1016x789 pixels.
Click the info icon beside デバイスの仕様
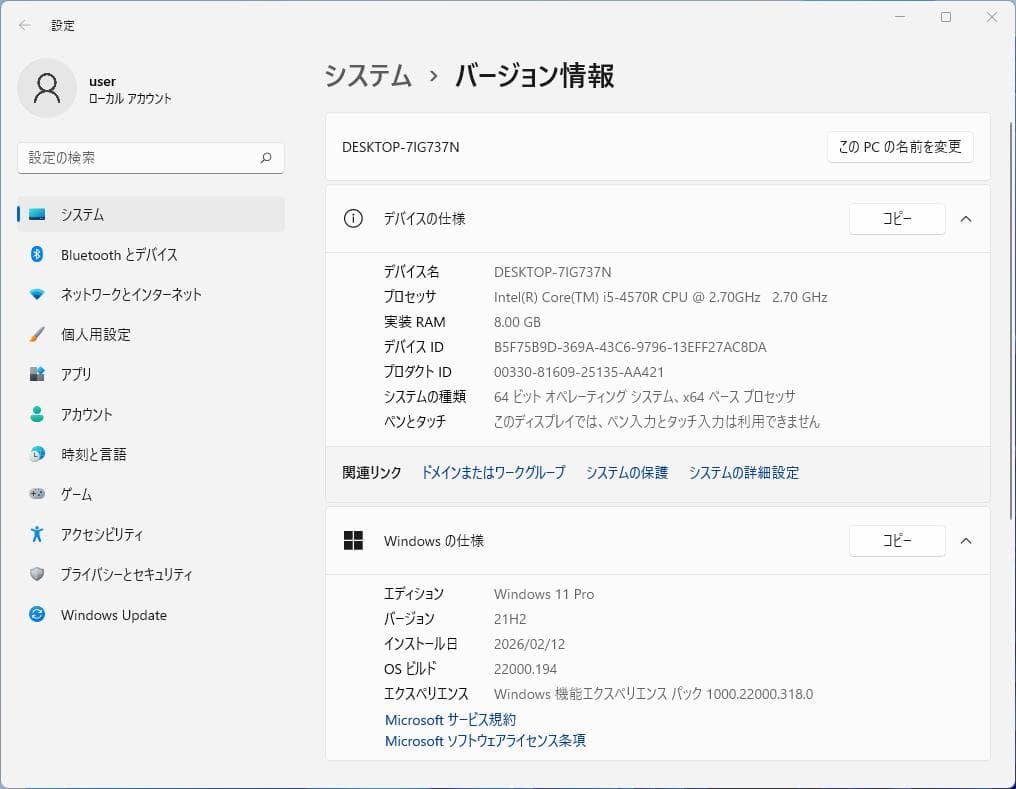[353, 218]
